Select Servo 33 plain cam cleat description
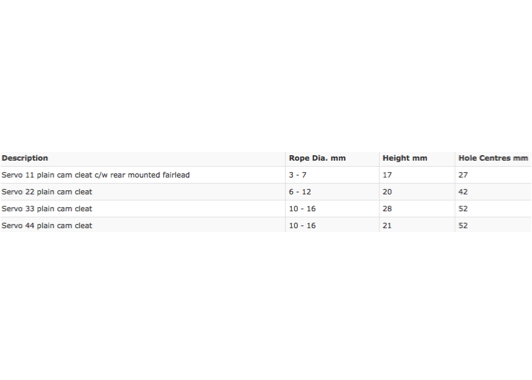 [x=47, y=209]
